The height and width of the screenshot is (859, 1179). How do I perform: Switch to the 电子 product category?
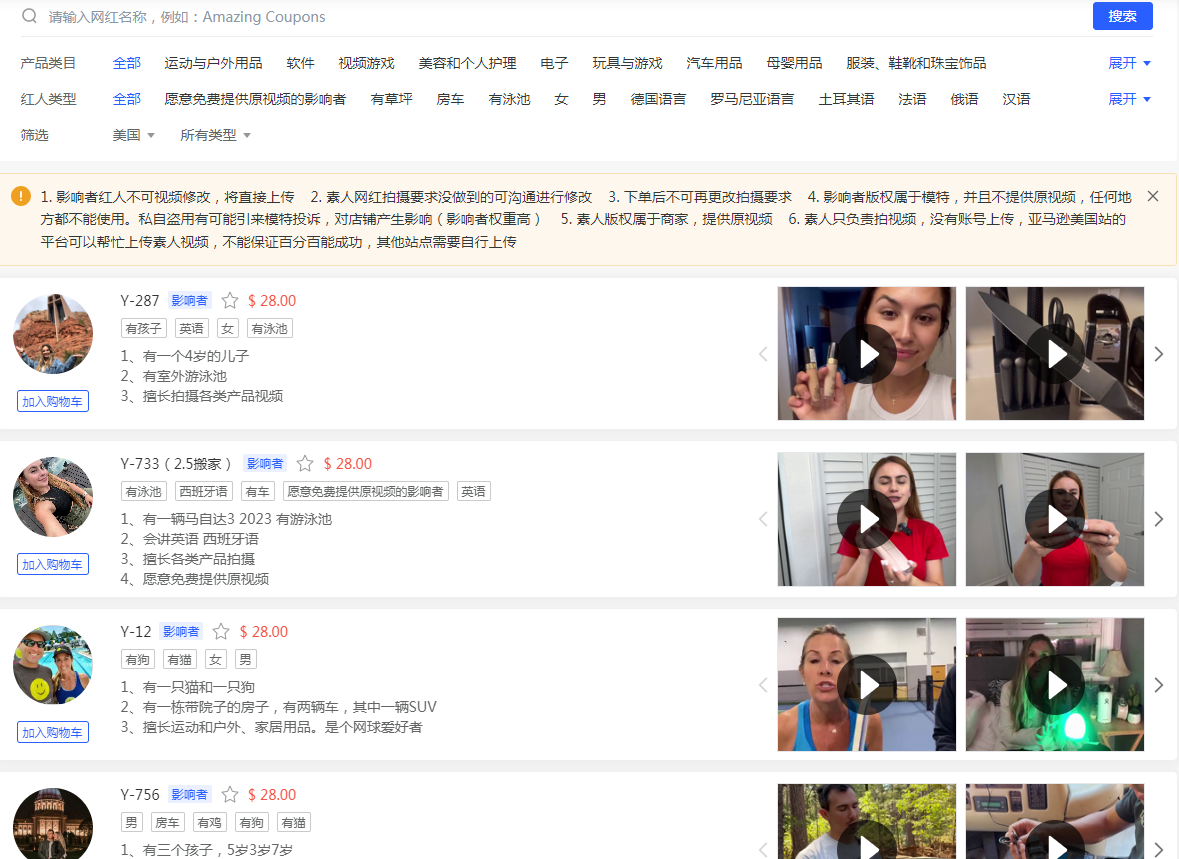point(554,62)
